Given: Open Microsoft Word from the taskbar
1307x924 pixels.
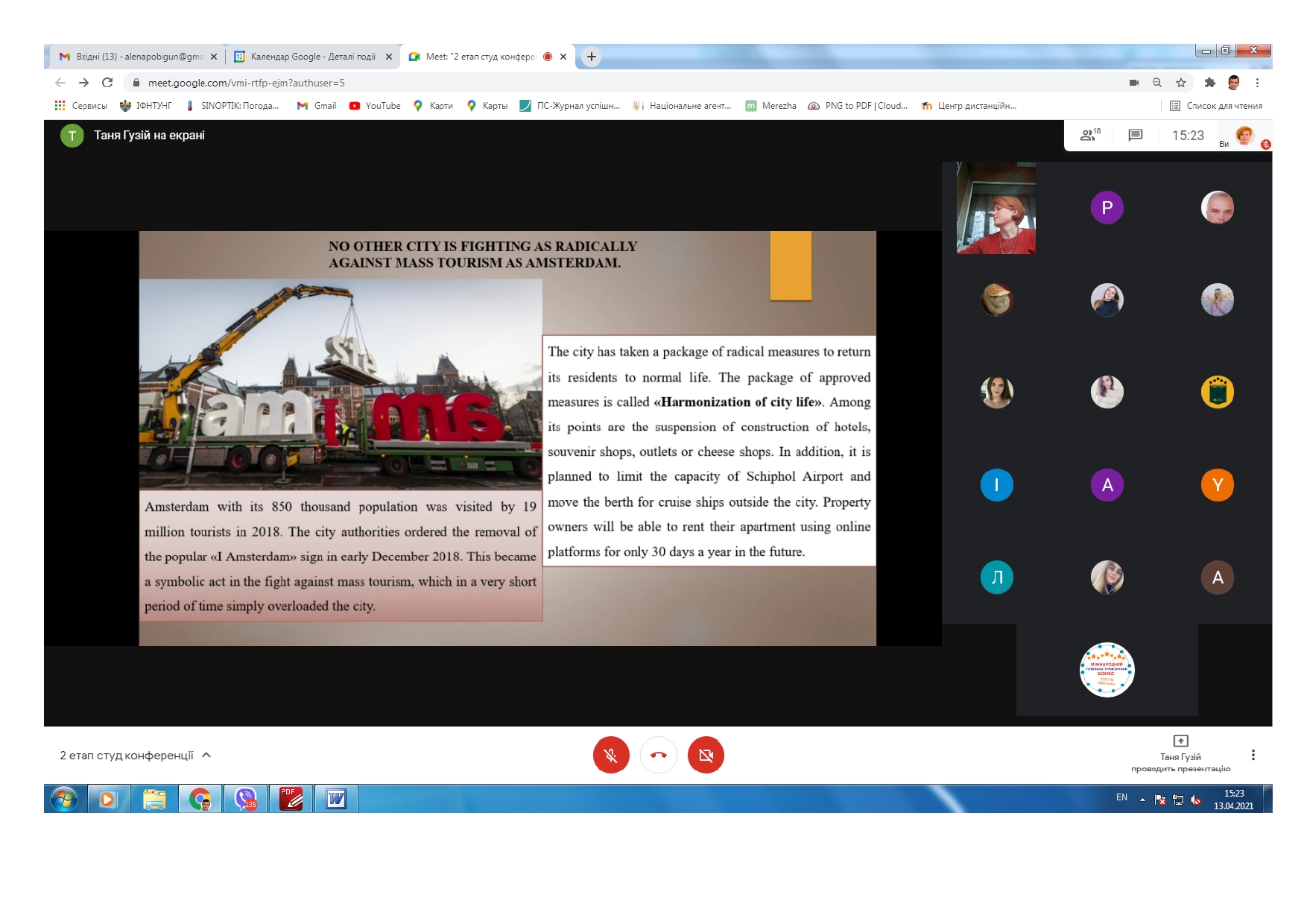Looking at the screenshot, I should point(336,799).
